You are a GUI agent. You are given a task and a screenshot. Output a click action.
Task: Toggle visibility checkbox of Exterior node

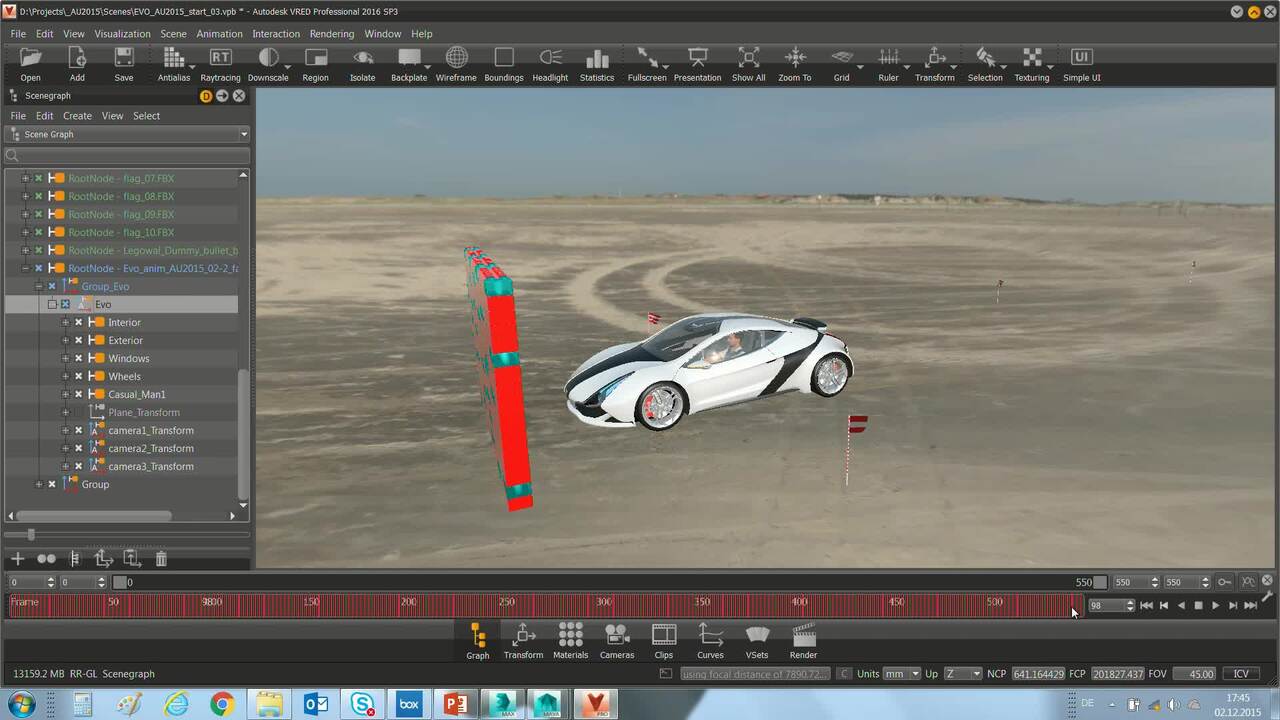coord(79,340)
